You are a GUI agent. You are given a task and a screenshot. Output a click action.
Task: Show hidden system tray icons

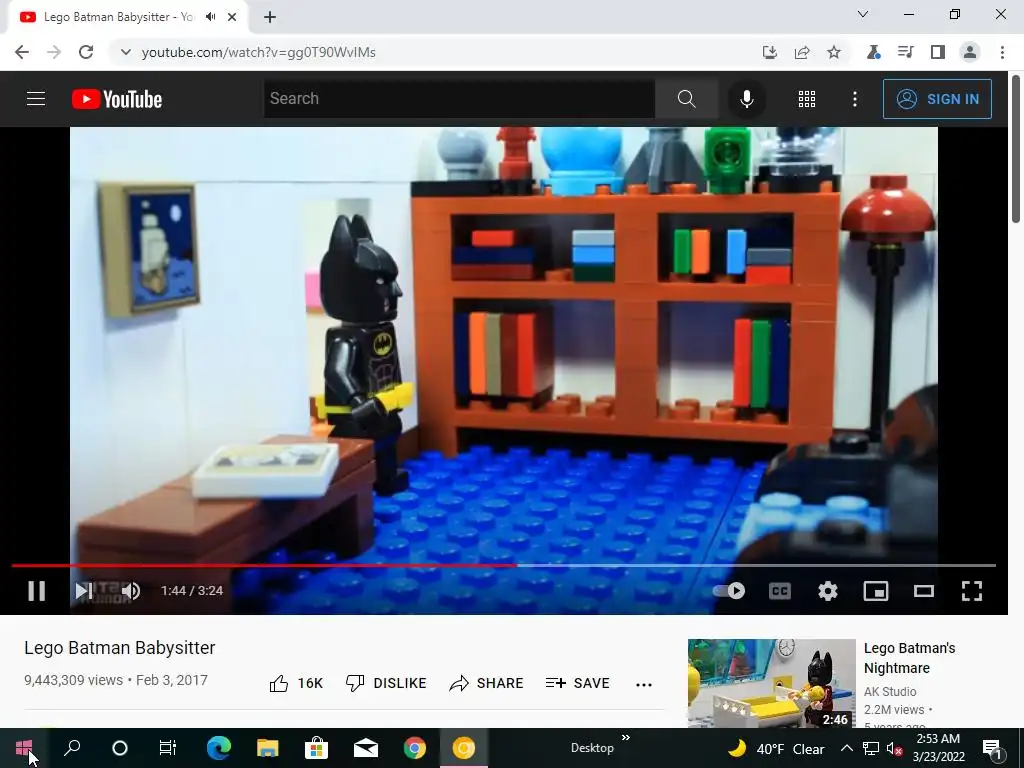point(846,748)
